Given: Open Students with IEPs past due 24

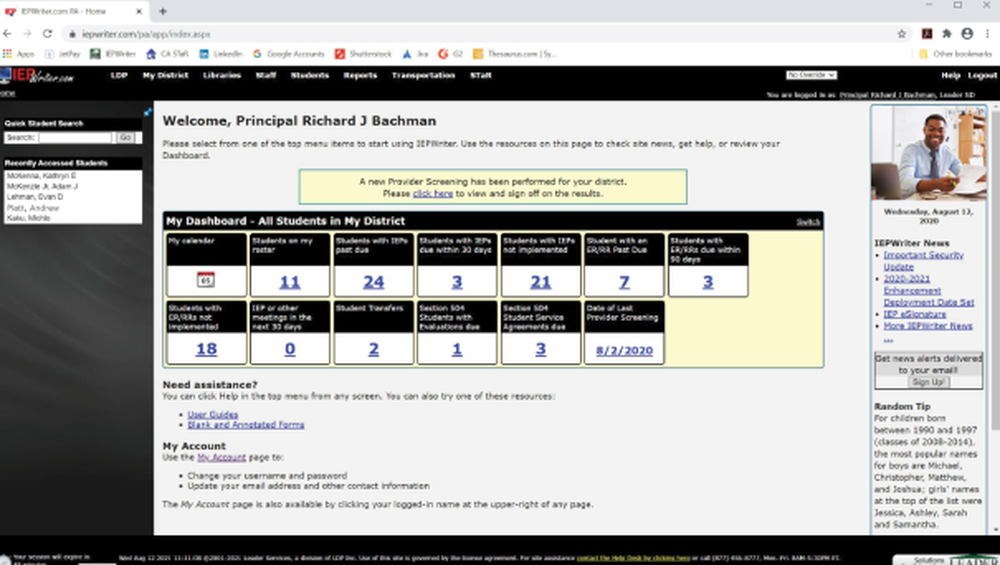Looking at the screenshot, I should click(x=374, y=282).
